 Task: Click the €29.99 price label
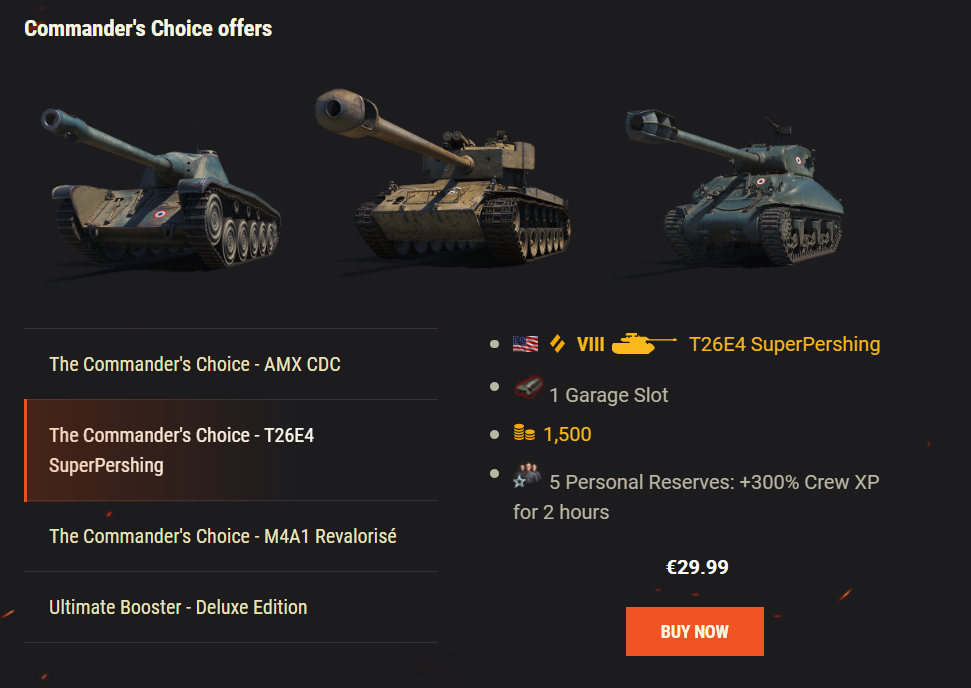(x=697, y=568)
